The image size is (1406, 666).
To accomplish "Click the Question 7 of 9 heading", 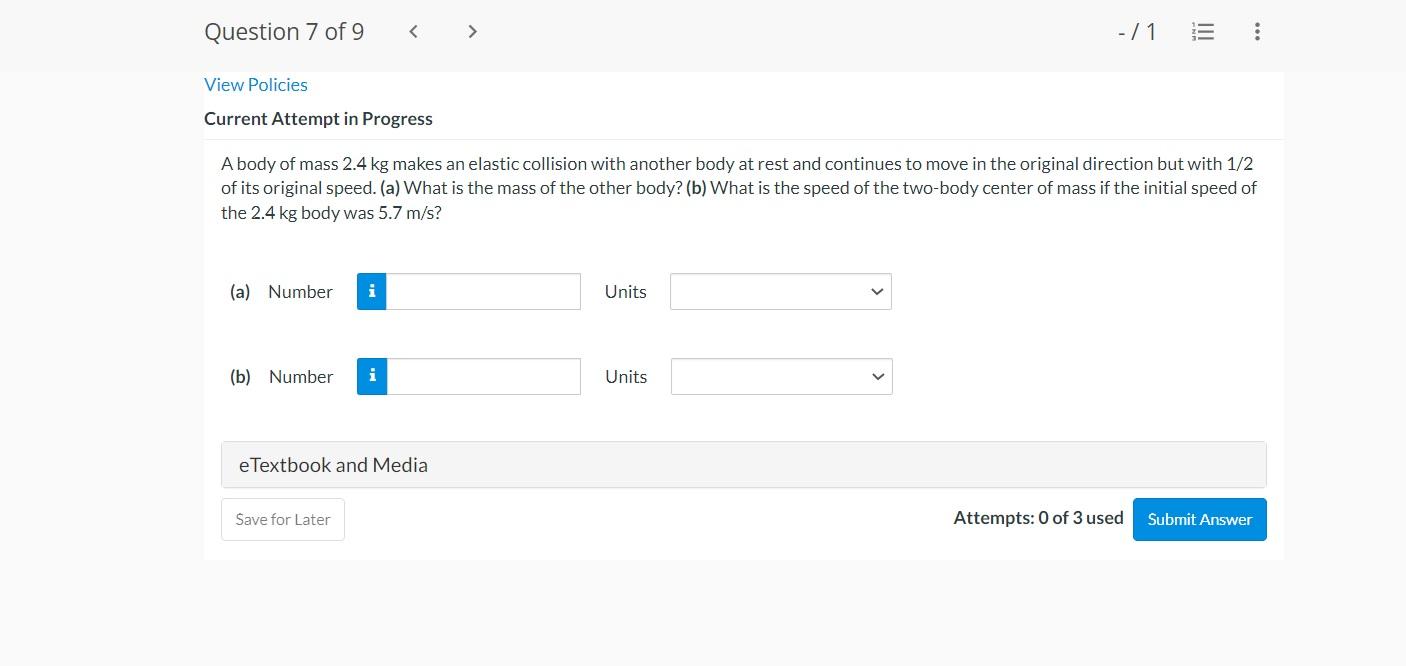I will (x=284, y=32).
